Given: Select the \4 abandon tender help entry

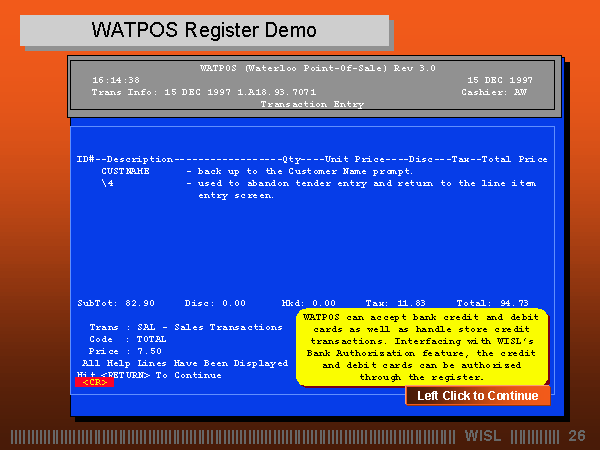Looking at the screenshot, I should pyautogui.click(x=106, y=184).
